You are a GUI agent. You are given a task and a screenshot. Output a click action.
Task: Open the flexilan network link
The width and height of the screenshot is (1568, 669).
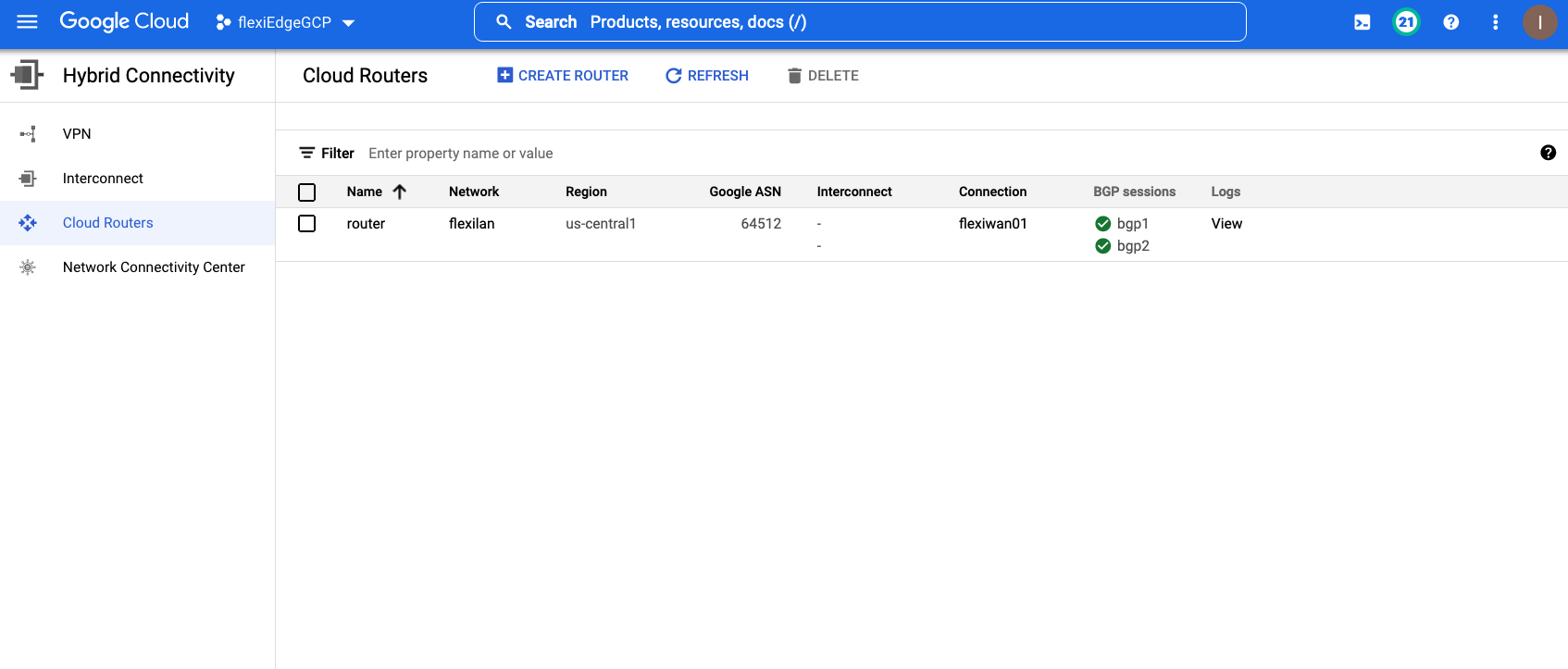click(x=472, y=224)
